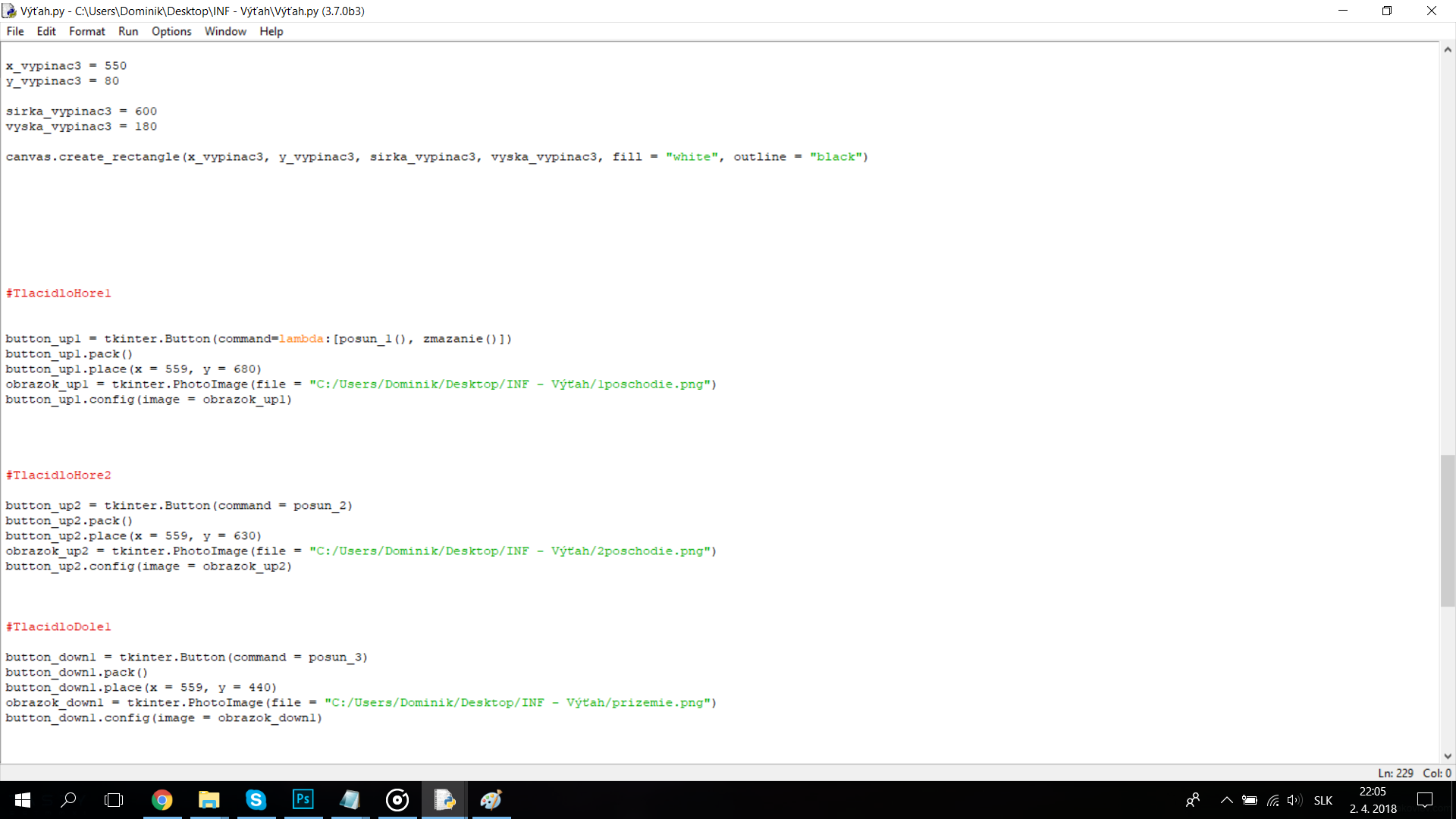Switch to Python IDLE taskbar icon
The image size is (1456, 819).
[x=444, y=800]
